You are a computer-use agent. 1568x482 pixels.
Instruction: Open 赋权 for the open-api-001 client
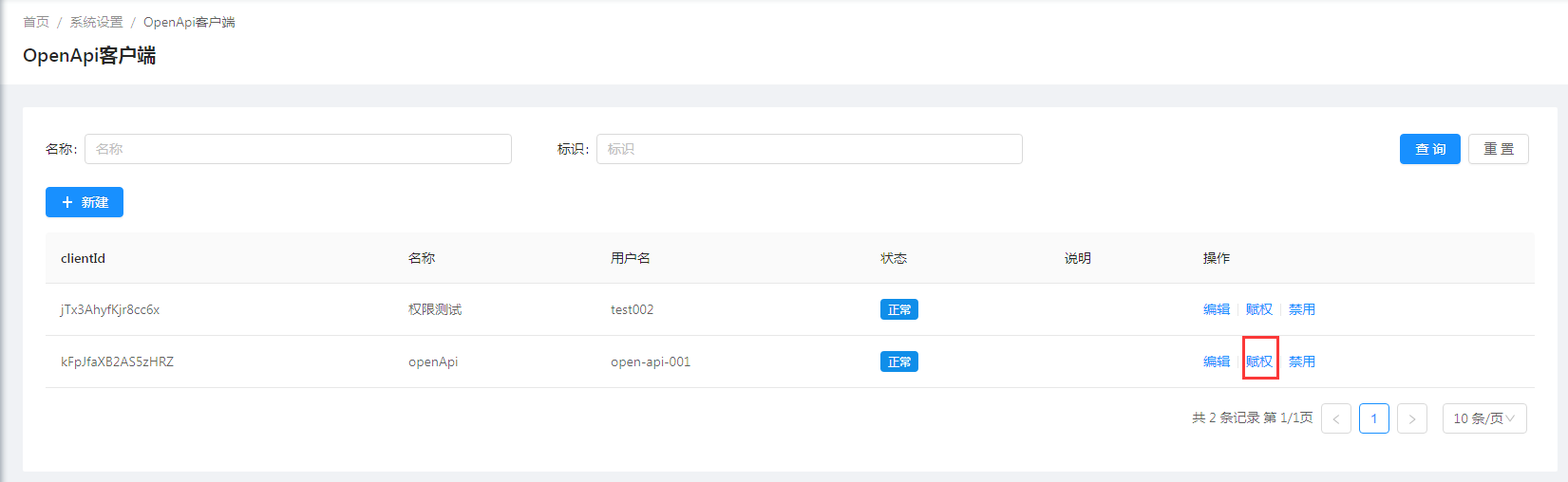(x=1259, y=361)
